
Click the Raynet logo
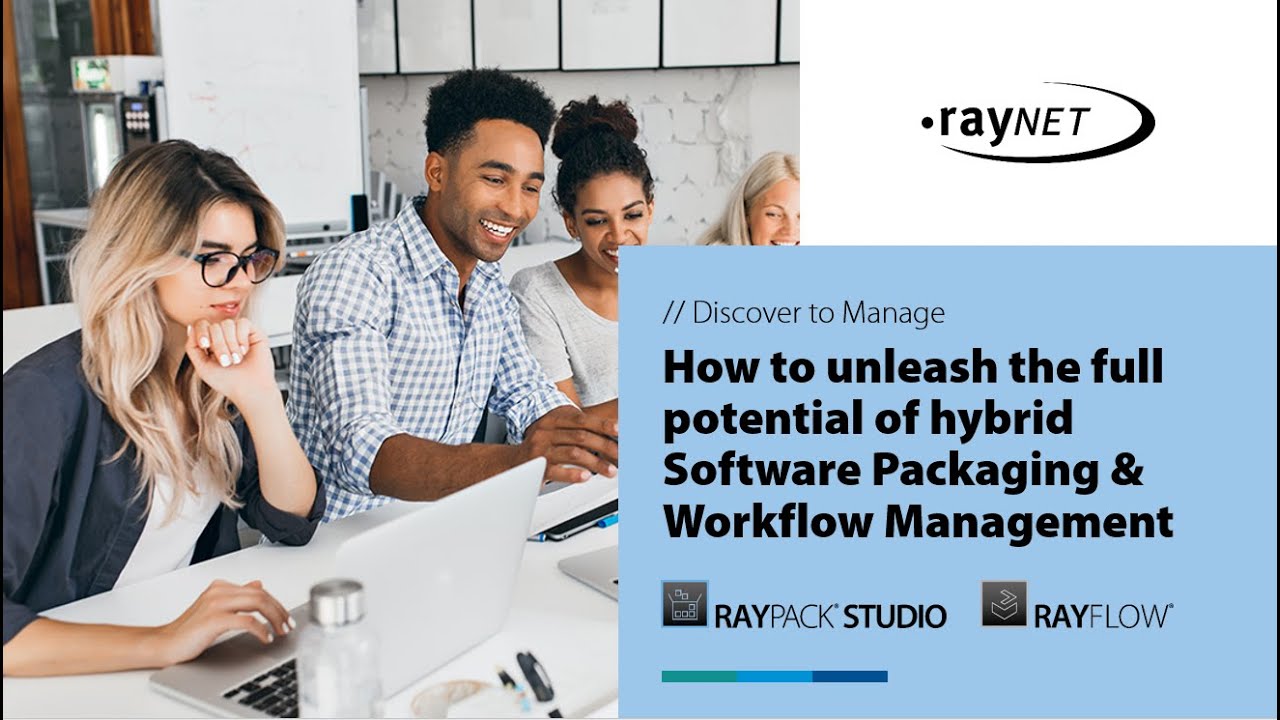click(1037, 123)
